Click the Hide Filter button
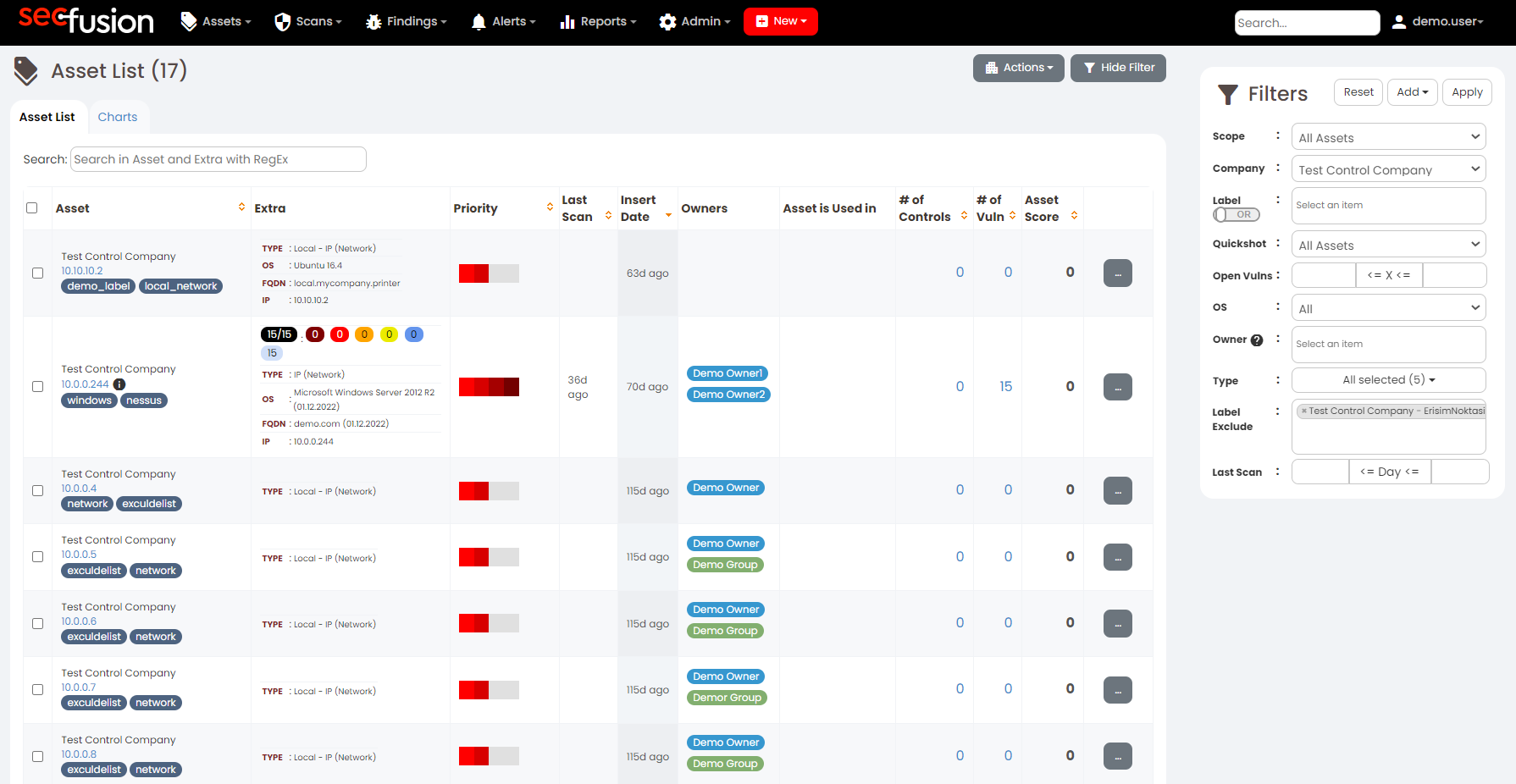Image resolution: width=1516 pixels, height=784 pixels. pos(1118,68)
